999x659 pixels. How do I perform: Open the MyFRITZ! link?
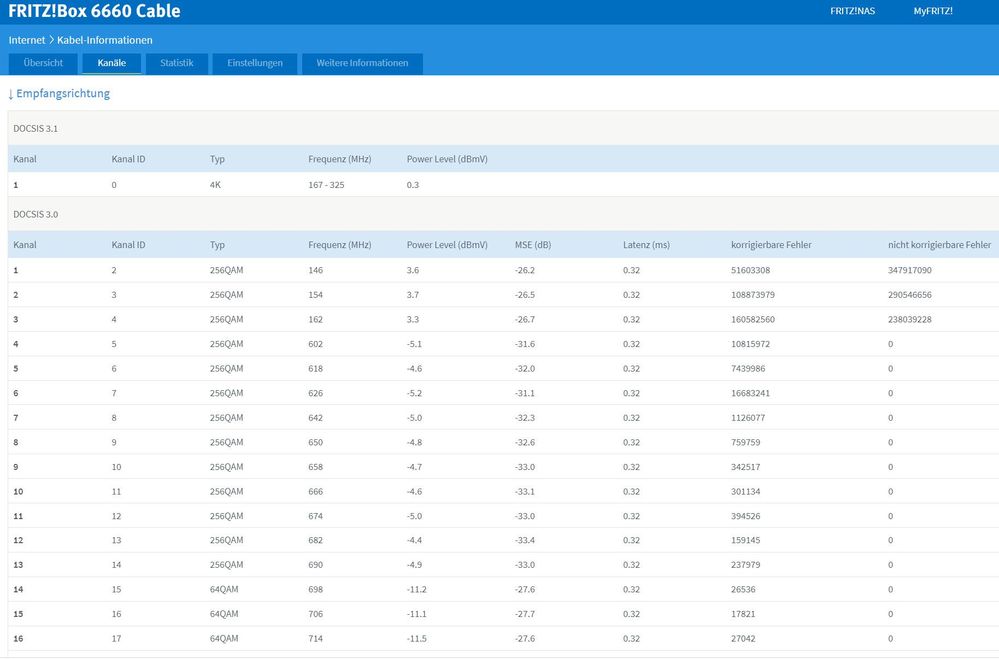(932, 11)
